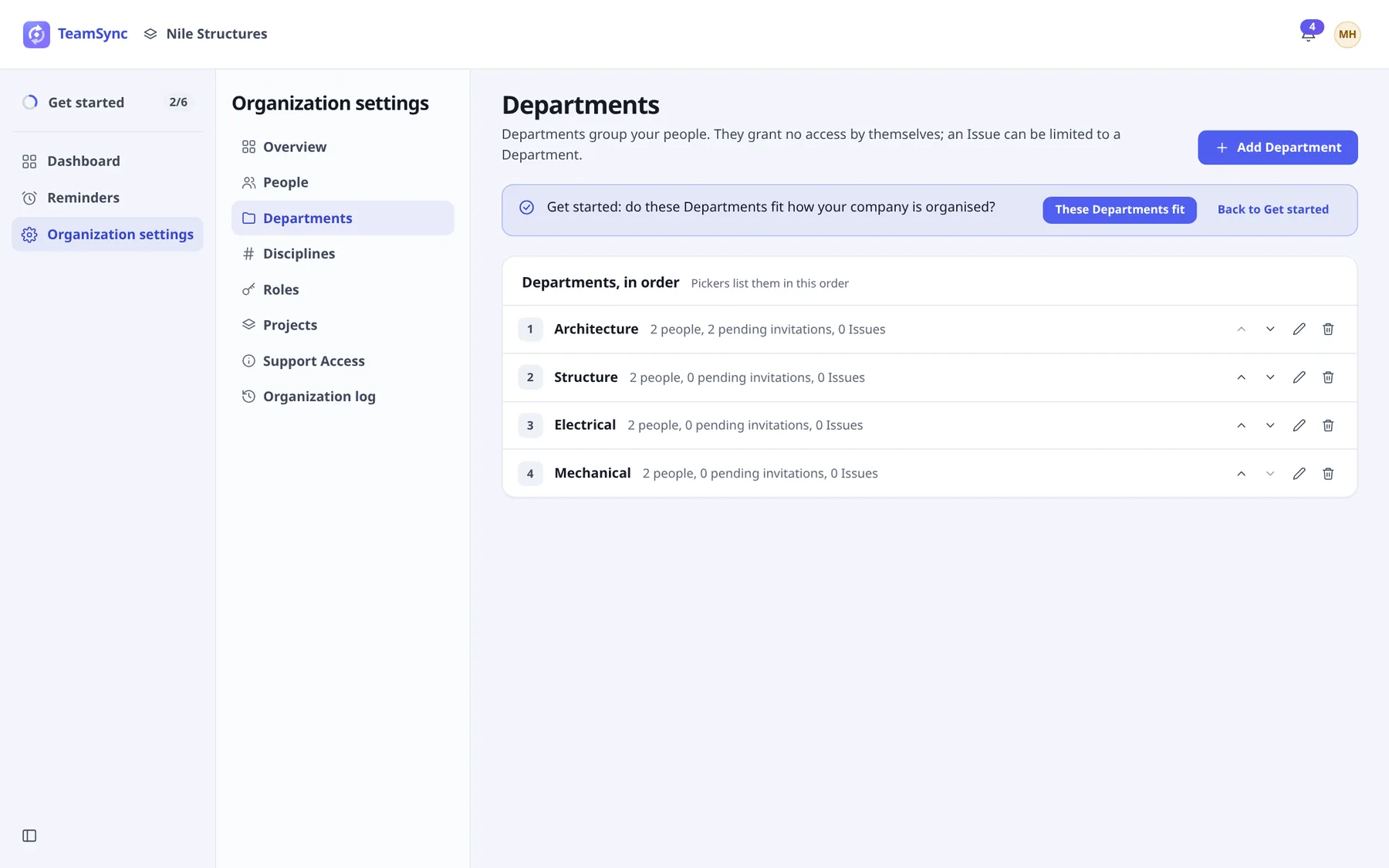1389x868 pixels.
Task: Edit the Electrical department
Action: click(x=1299, y=425)
